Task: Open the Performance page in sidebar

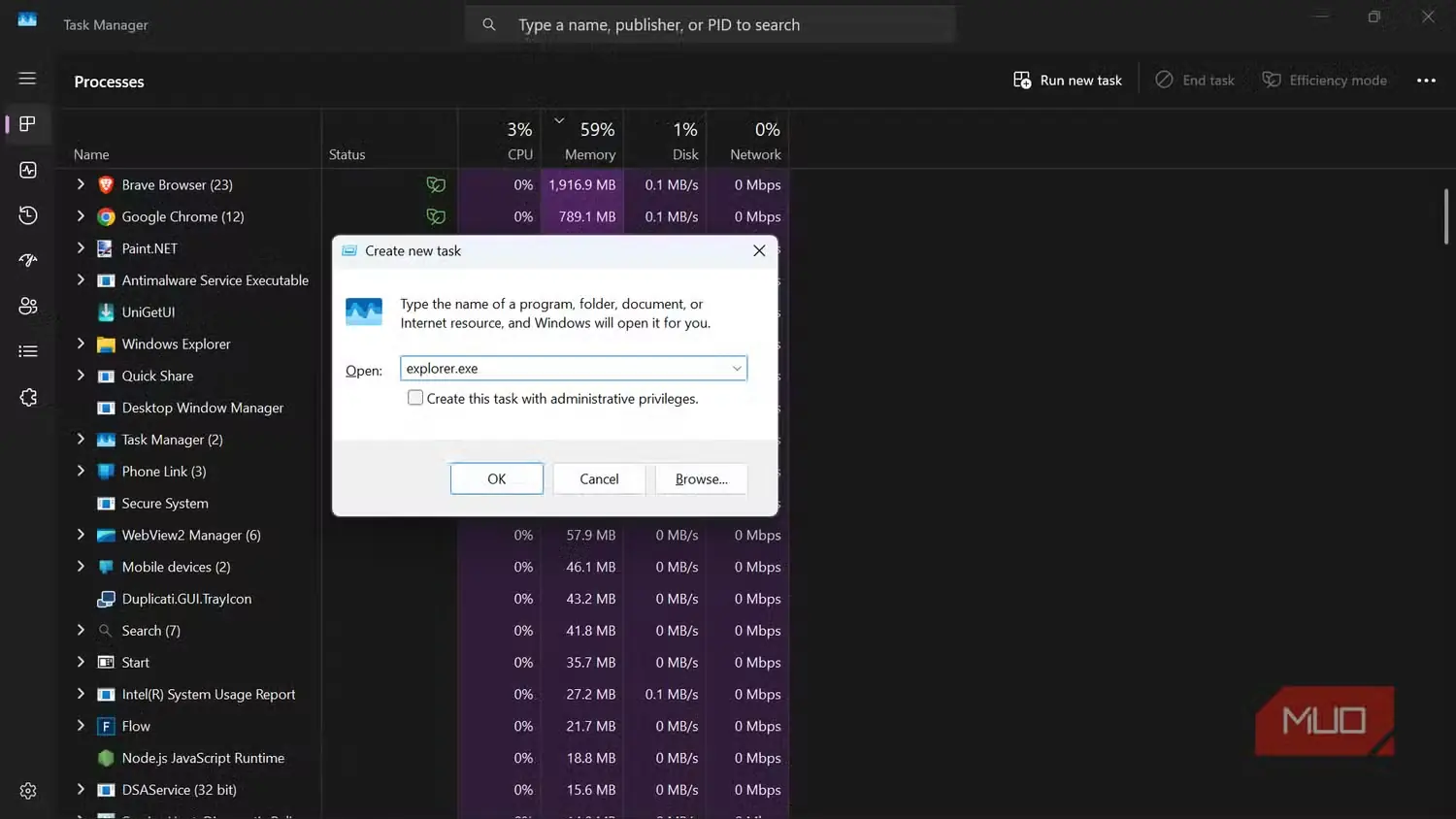Action: pyautogui.click(x=27, y=170)
